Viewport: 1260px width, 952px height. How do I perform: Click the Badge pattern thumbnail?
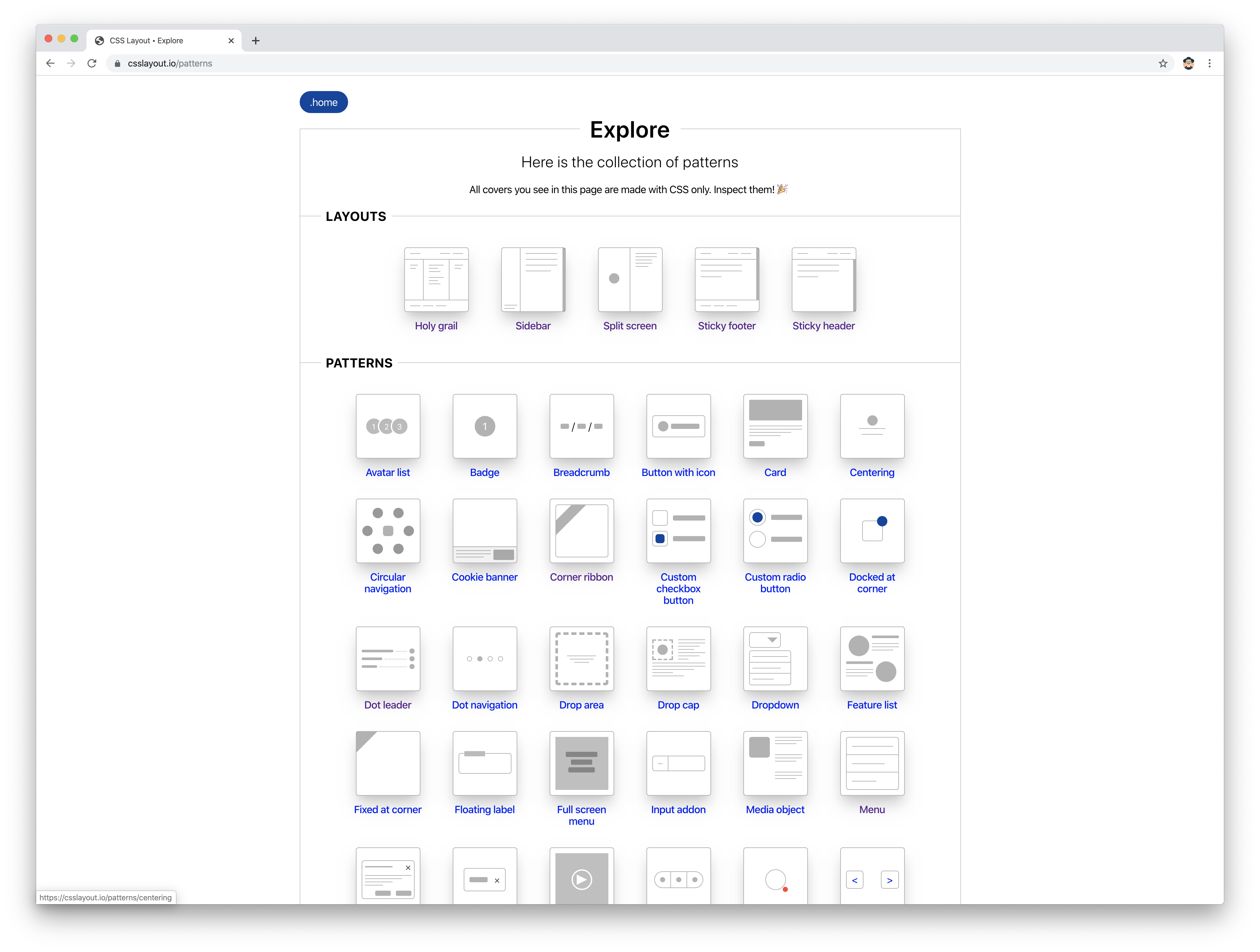[484, 426]
